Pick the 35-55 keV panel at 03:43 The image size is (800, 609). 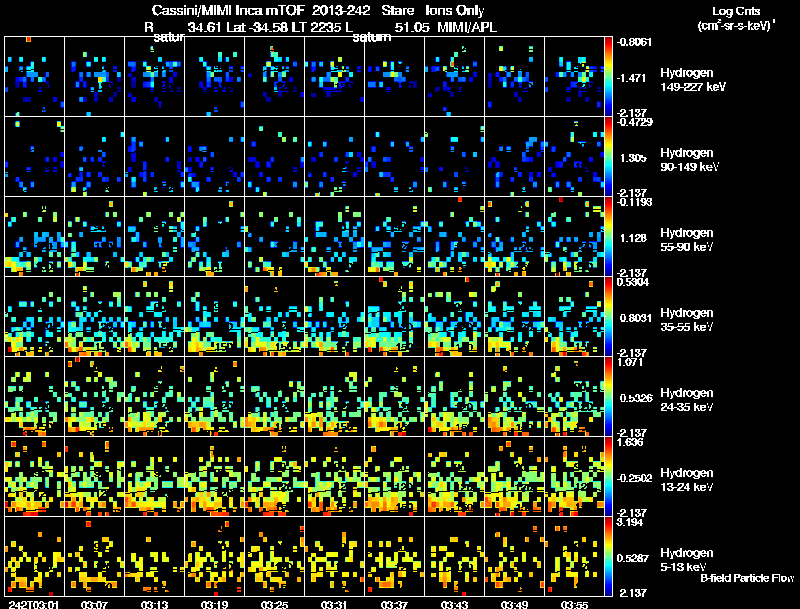pyautogui.click(x=455, y=317)
